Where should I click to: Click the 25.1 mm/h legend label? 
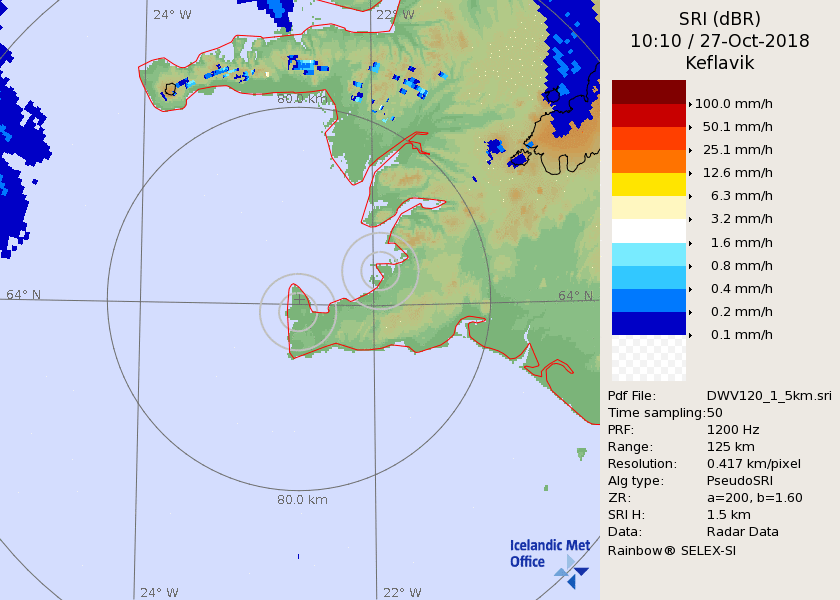tap(737, 150)
